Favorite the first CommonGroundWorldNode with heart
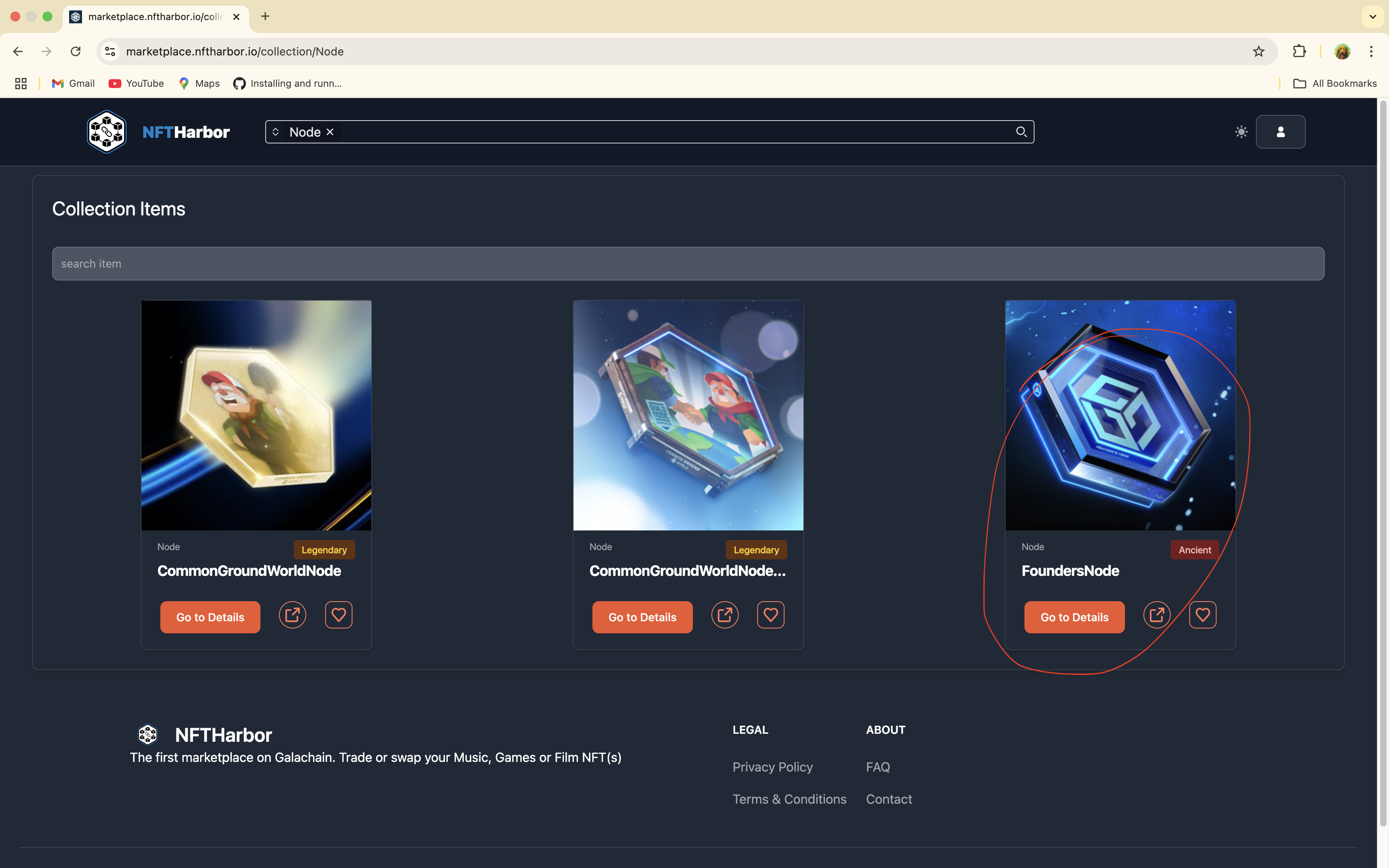The height and width of the screenshot is (868, 1389). pyautogui.click(x=339, y=615)
